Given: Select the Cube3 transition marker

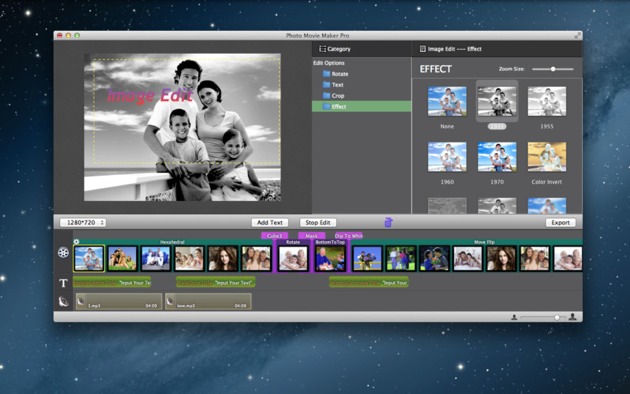Looking at the screenshot, I should click(274, 236).
